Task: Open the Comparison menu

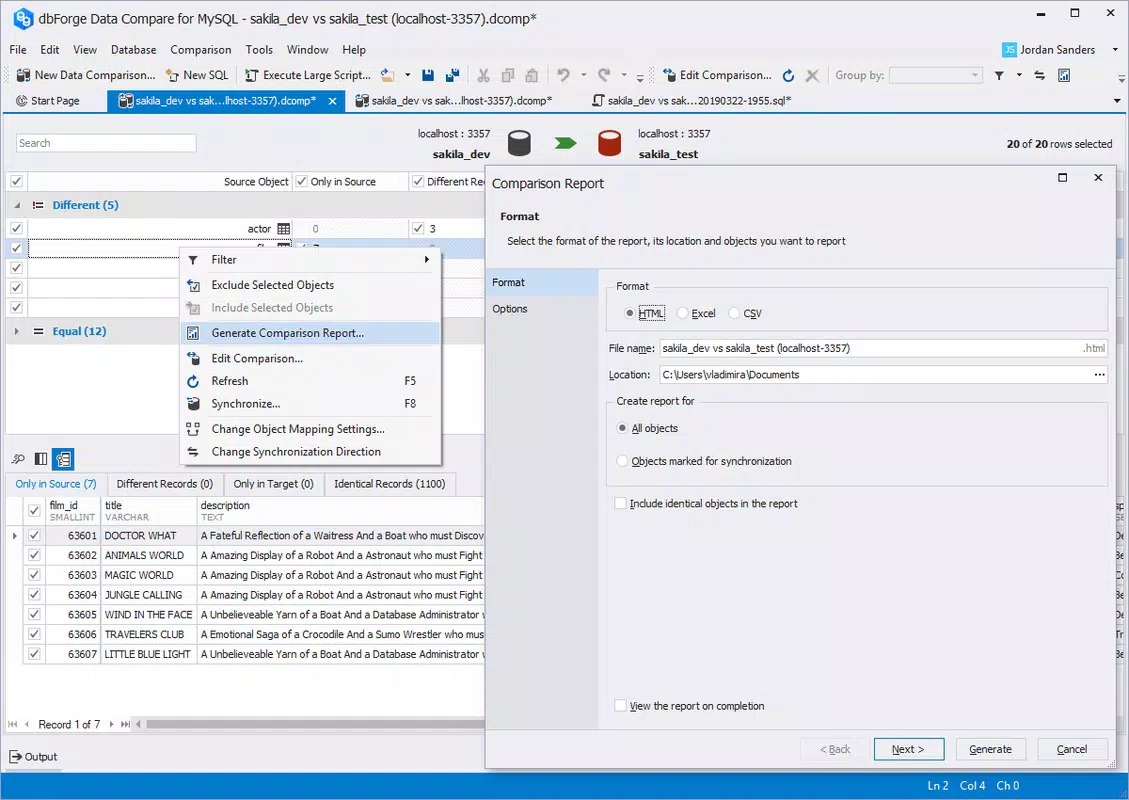Action: coord(201,50)
